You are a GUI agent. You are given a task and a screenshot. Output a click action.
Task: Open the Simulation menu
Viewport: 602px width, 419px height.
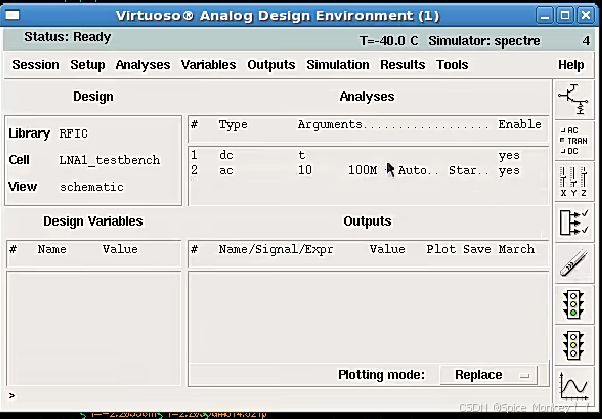[337, 65]
